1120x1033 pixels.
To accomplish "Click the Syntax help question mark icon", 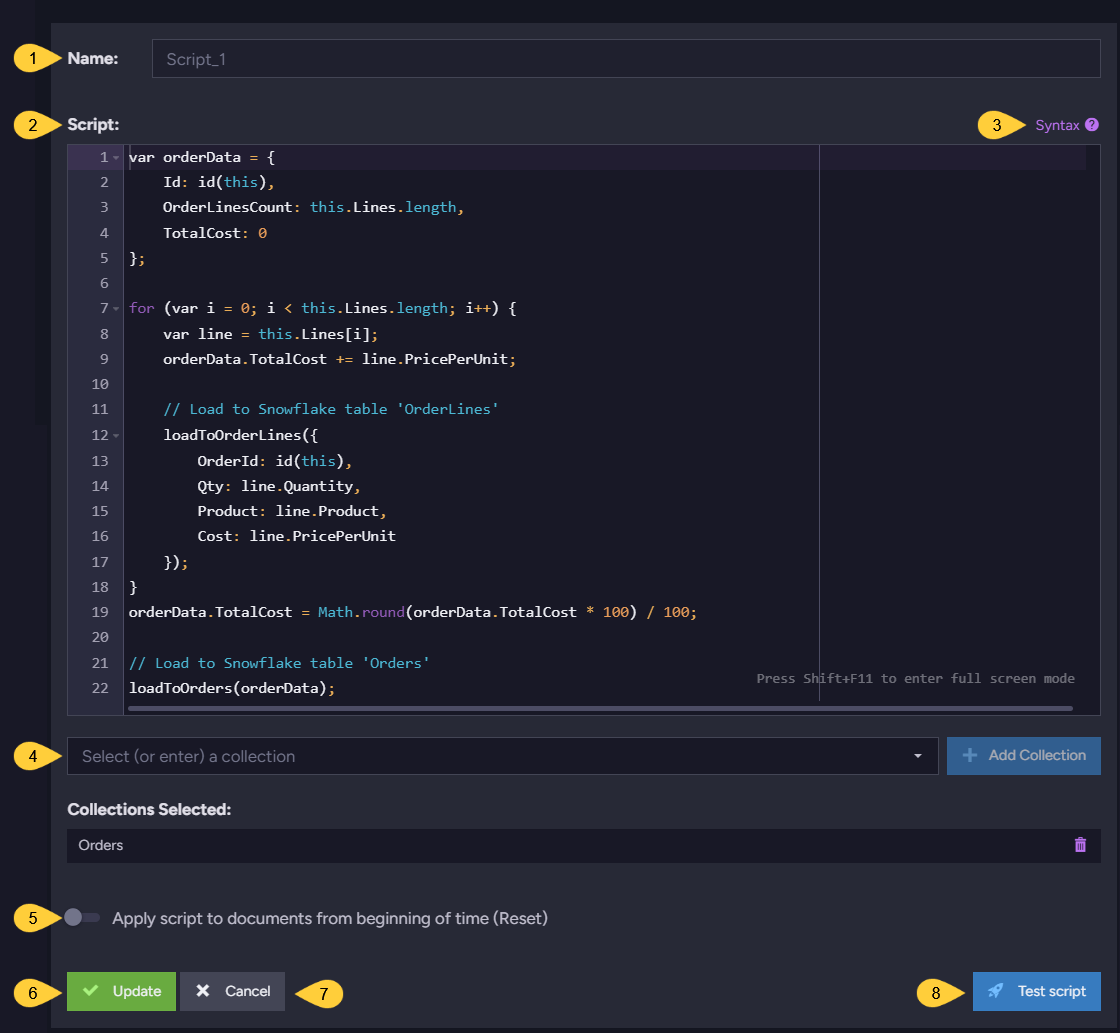I will [x=1091, y=125].
